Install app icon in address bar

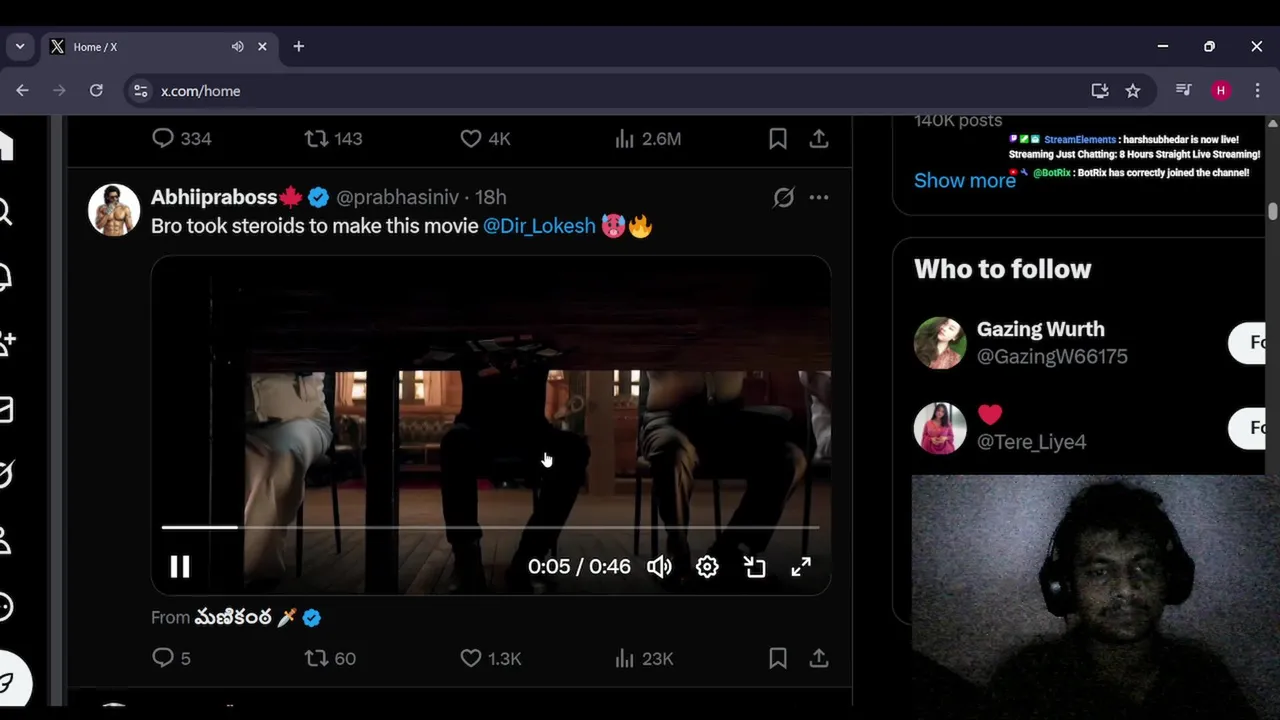[x=1100, y=91]
